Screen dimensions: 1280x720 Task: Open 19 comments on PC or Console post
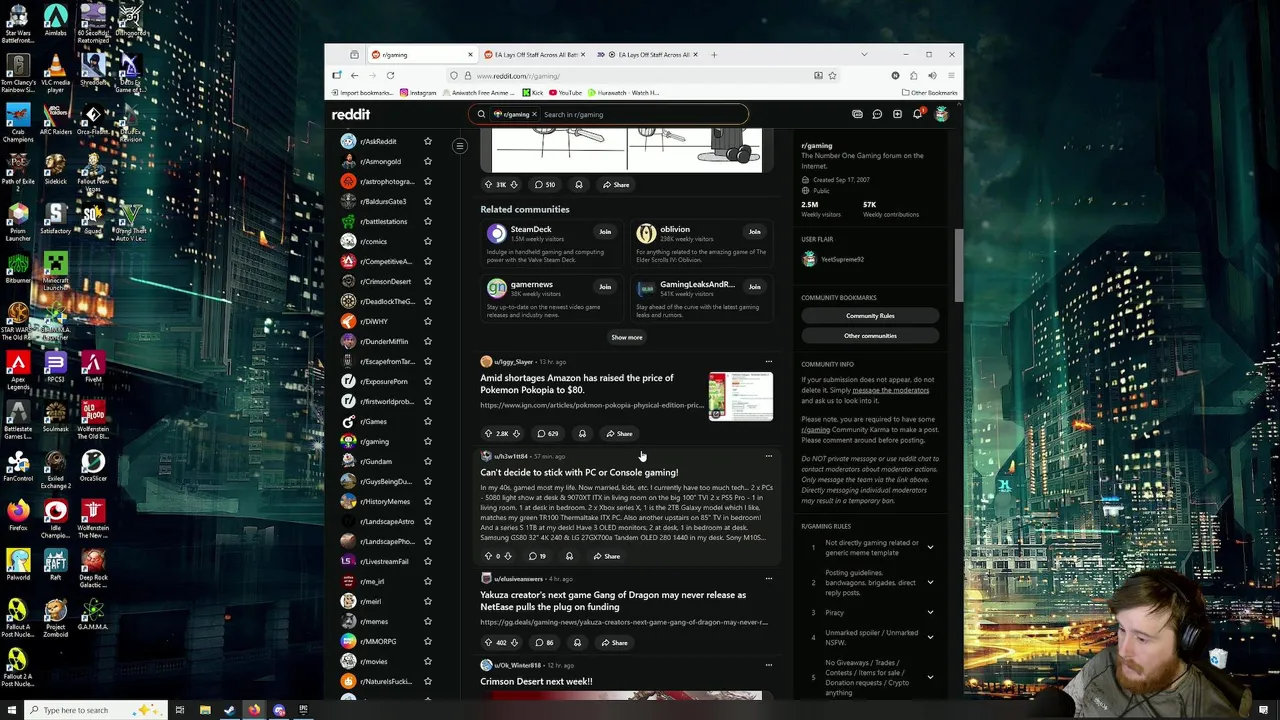(537, 556)
